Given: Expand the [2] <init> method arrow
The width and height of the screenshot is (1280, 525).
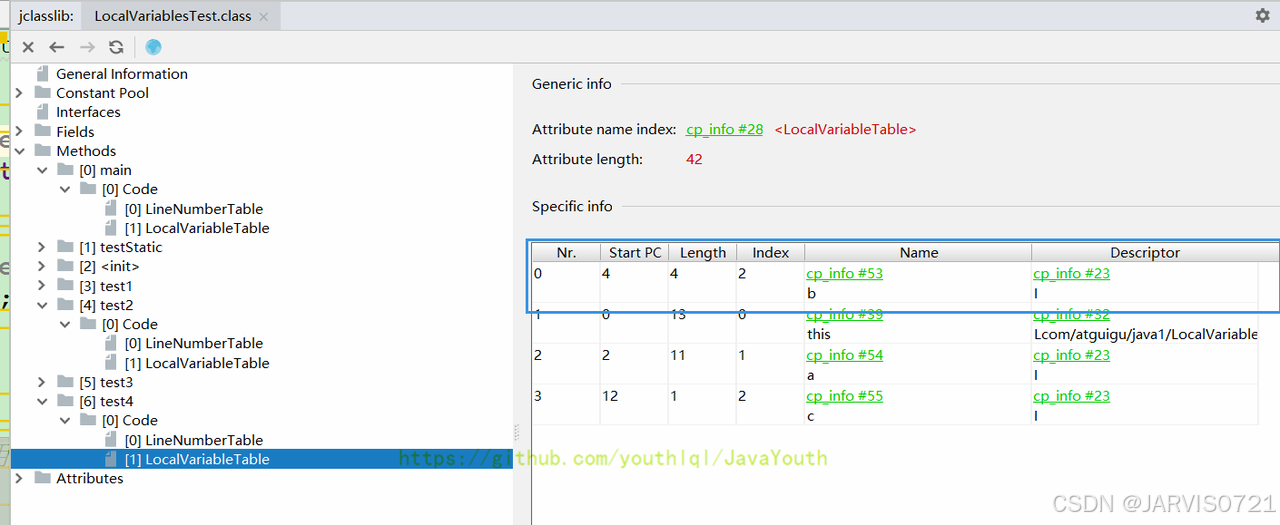Looking at the screenshot, I should pyautogui.click(x=42, y=266).
